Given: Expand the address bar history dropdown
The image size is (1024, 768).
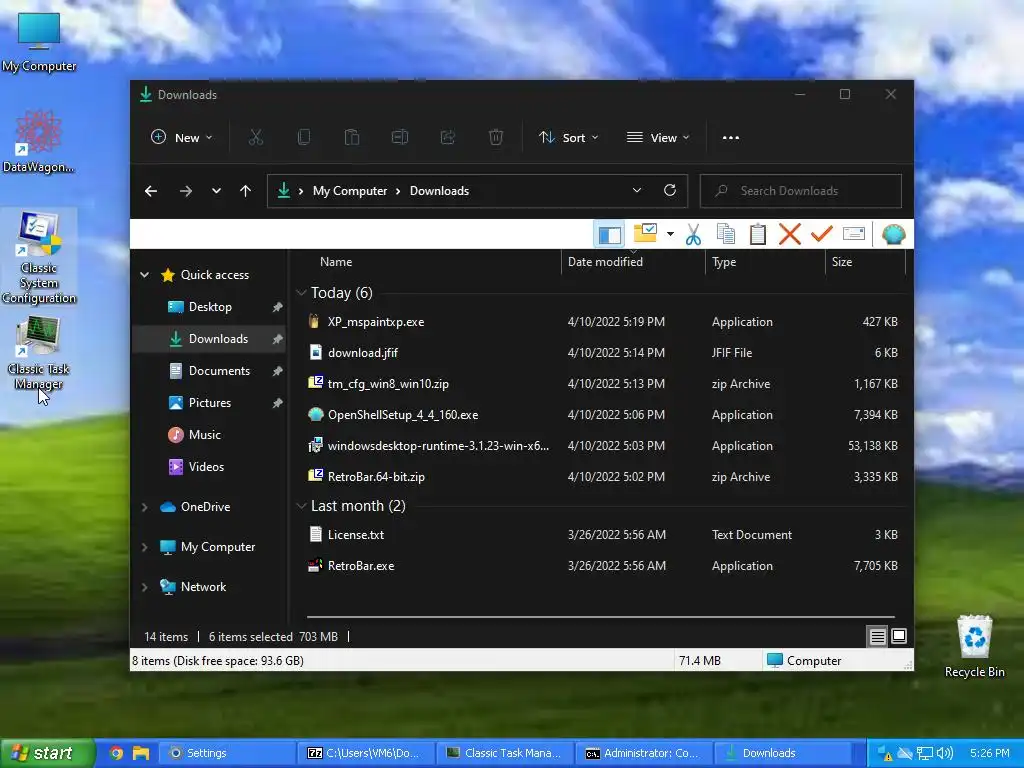Looking at the screenshot, I should tap(637, 190).
